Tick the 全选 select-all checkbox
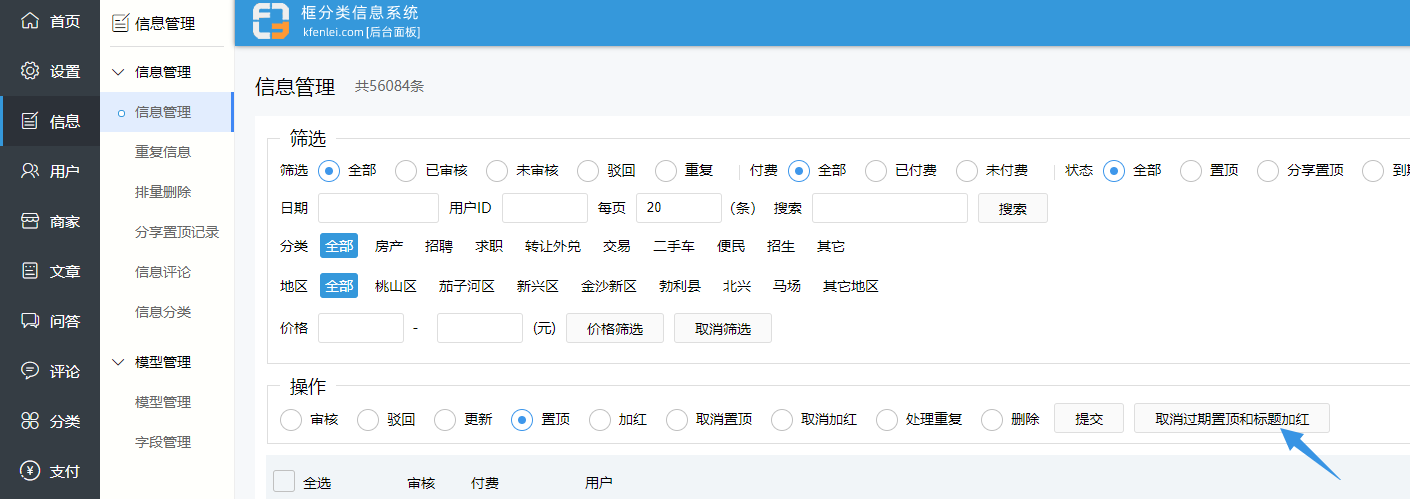1410x499 pixels. [284, 482]
